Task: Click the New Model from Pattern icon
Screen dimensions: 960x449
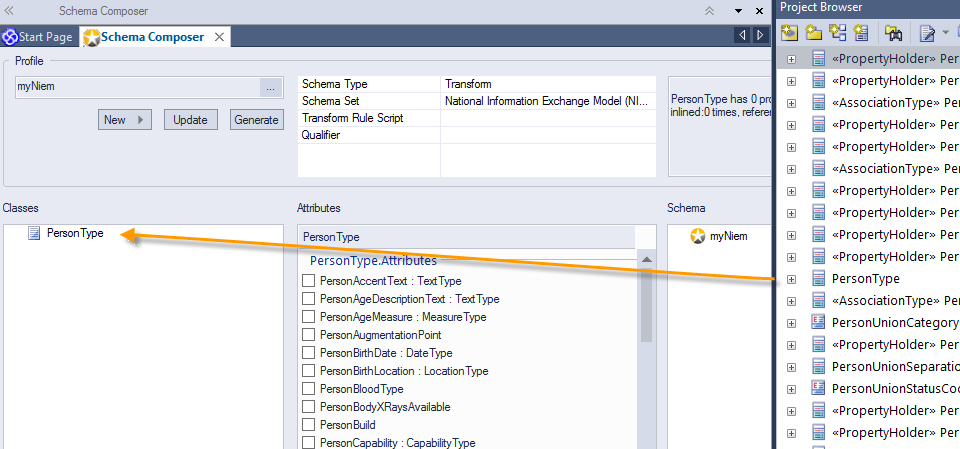Action: point(790,32)
